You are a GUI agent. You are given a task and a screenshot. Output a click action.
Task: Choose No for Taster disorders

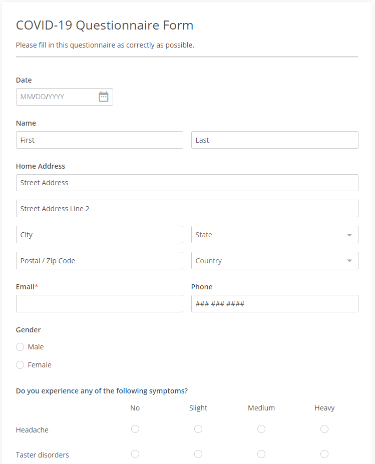pyautogui.click(x=135, y=454)
